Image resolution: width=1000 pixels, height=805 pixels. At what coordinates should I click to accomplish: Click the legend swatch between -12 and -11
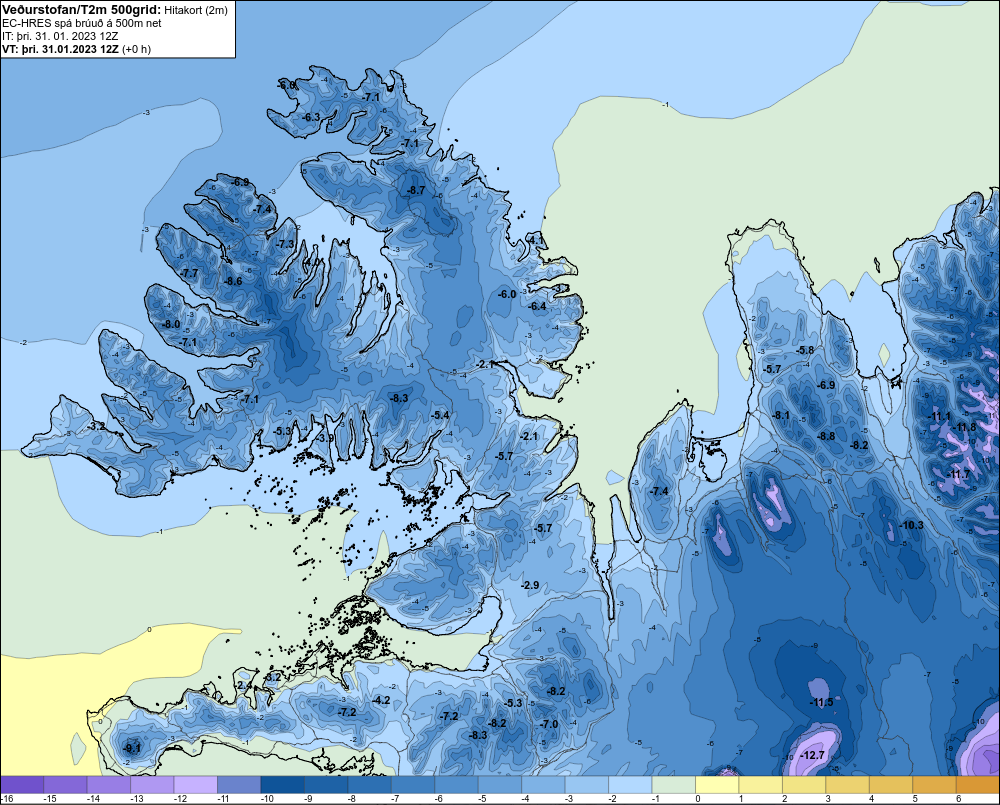click(x=196, y=785)
